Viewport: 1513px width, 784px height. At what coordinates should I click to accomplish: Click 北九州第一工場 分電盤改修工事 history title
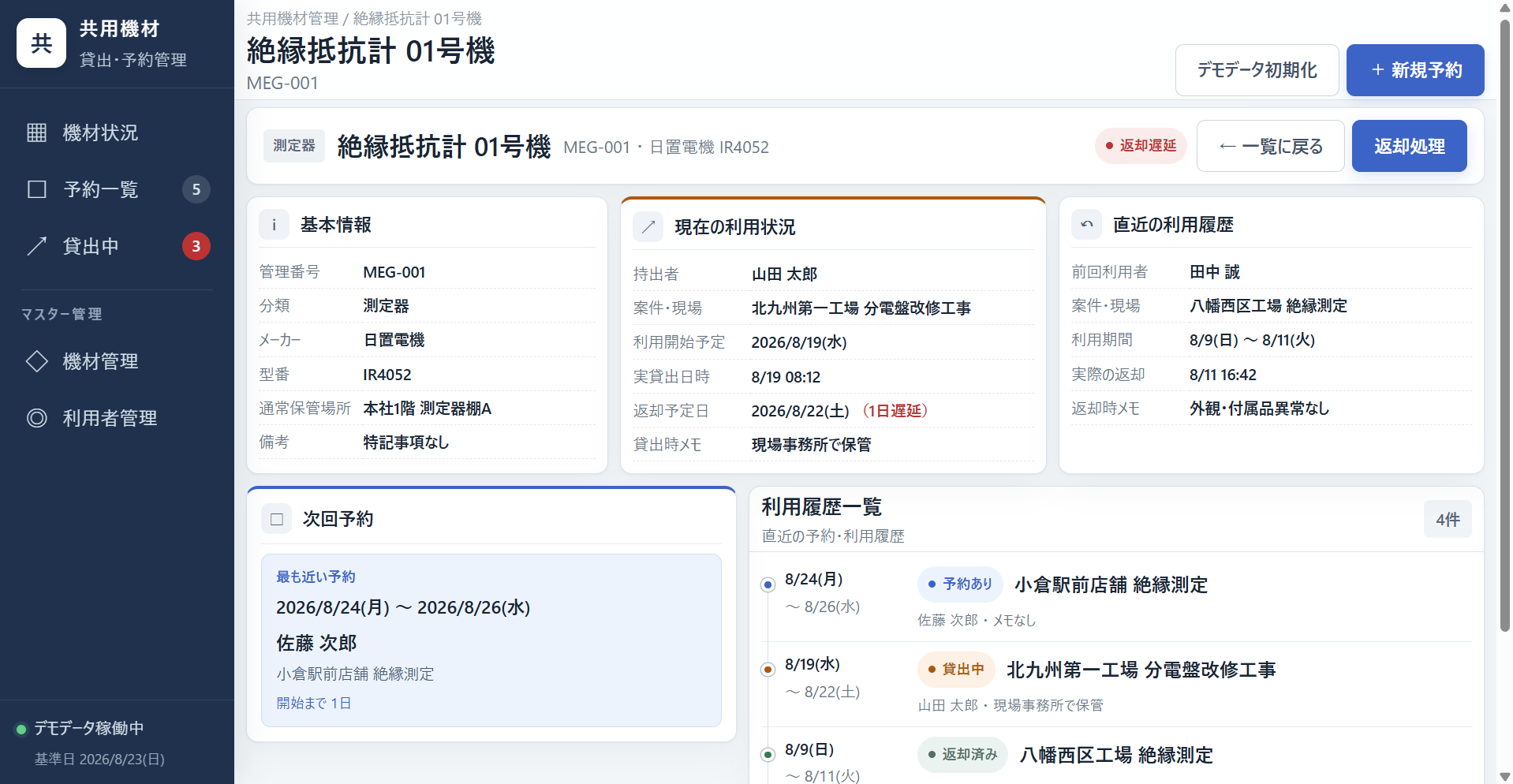(x=1141, y=670)
